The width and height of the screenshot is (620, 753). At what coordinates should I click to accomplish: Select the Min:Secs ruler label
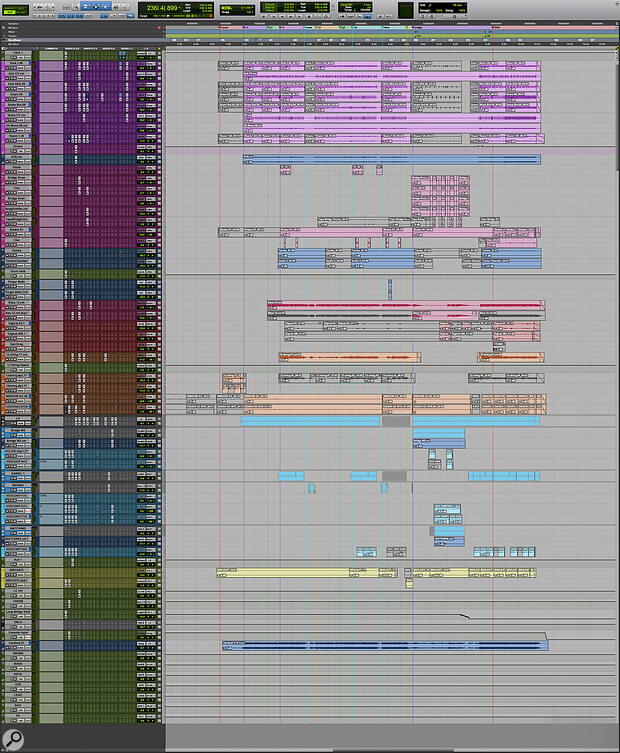(13, 44)
